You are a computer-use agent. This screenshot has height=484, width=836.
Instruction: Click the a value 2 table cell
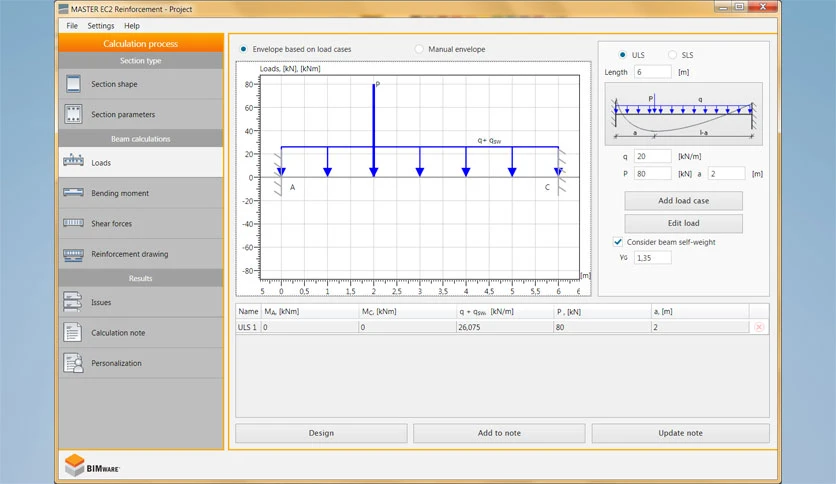pyautogui.click(x=700, y=327)
